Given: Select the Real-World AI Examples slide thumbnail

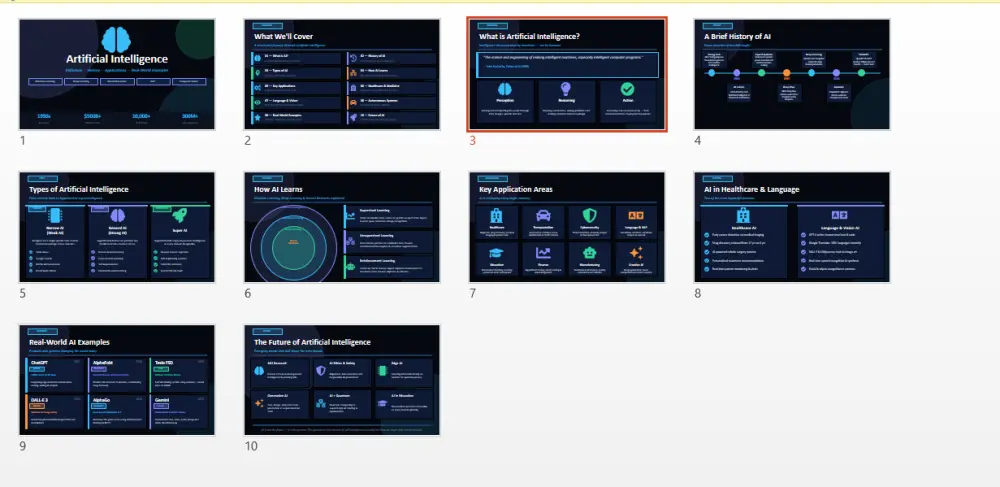Looking at the screenshot, I should (117, 380).
